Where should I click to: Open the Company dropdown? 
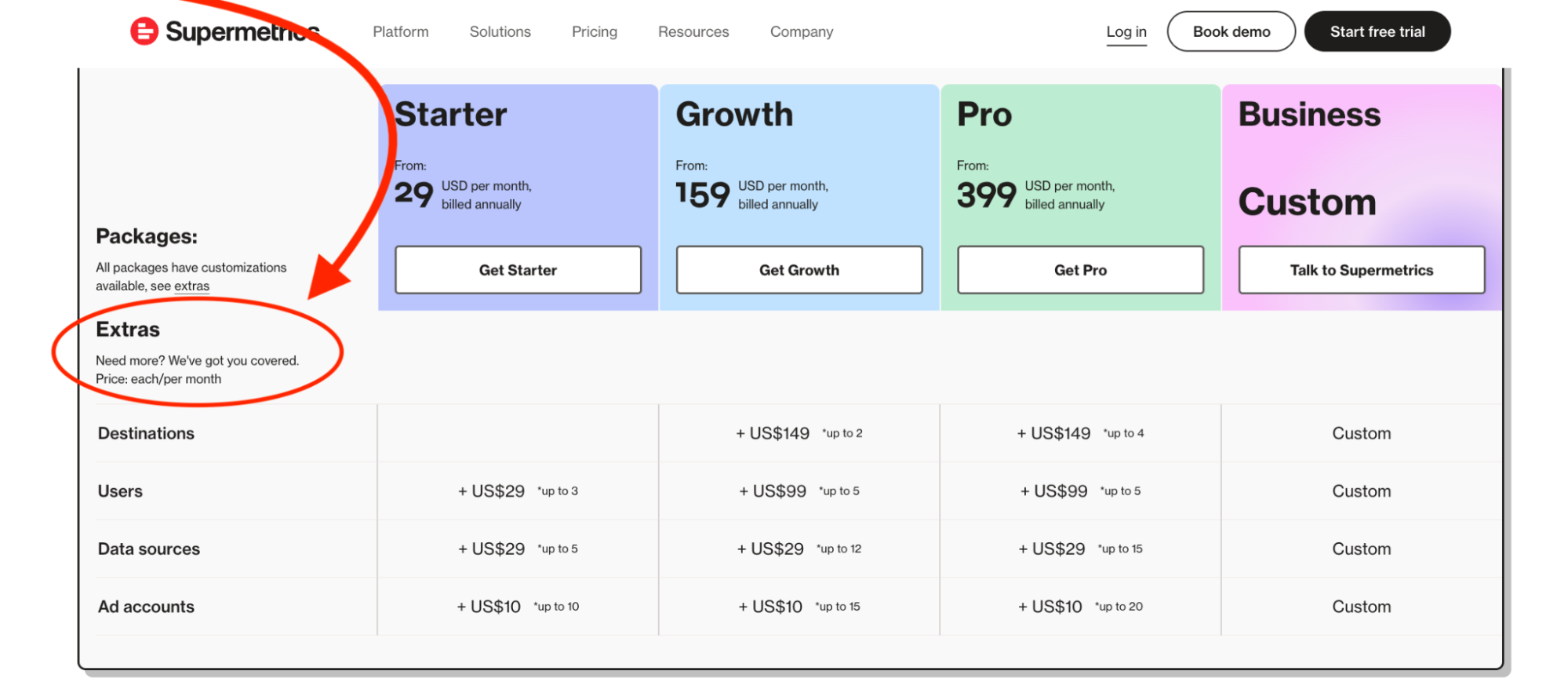801,31
